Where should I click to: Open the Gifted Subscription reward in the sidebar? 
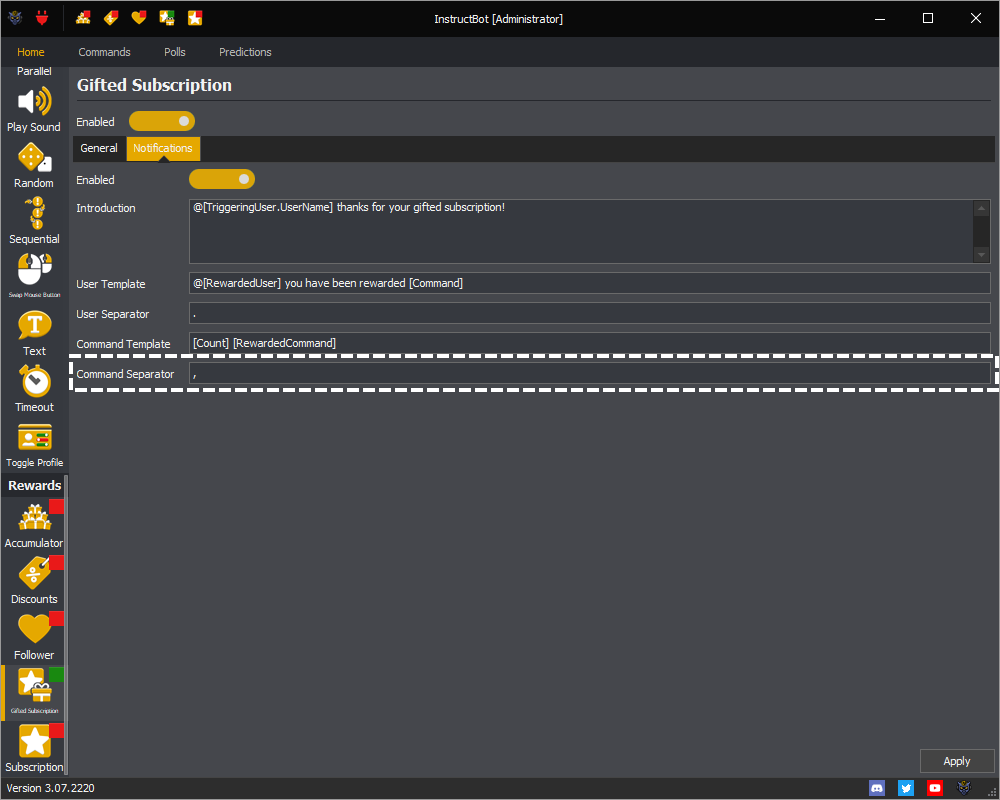coord(34,693)
